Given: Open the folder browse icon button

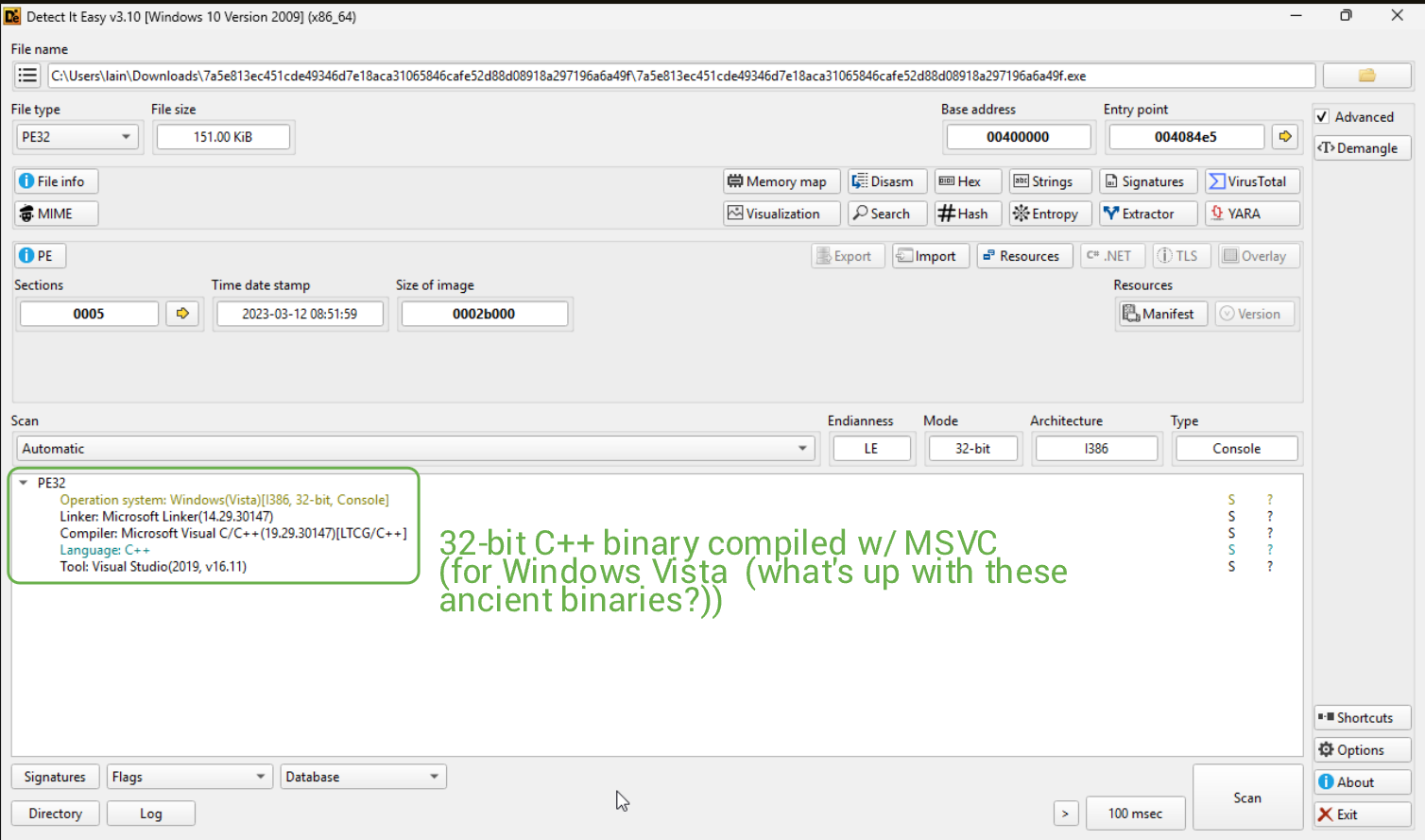Looking at the screenshot, I should (1366, 76).
